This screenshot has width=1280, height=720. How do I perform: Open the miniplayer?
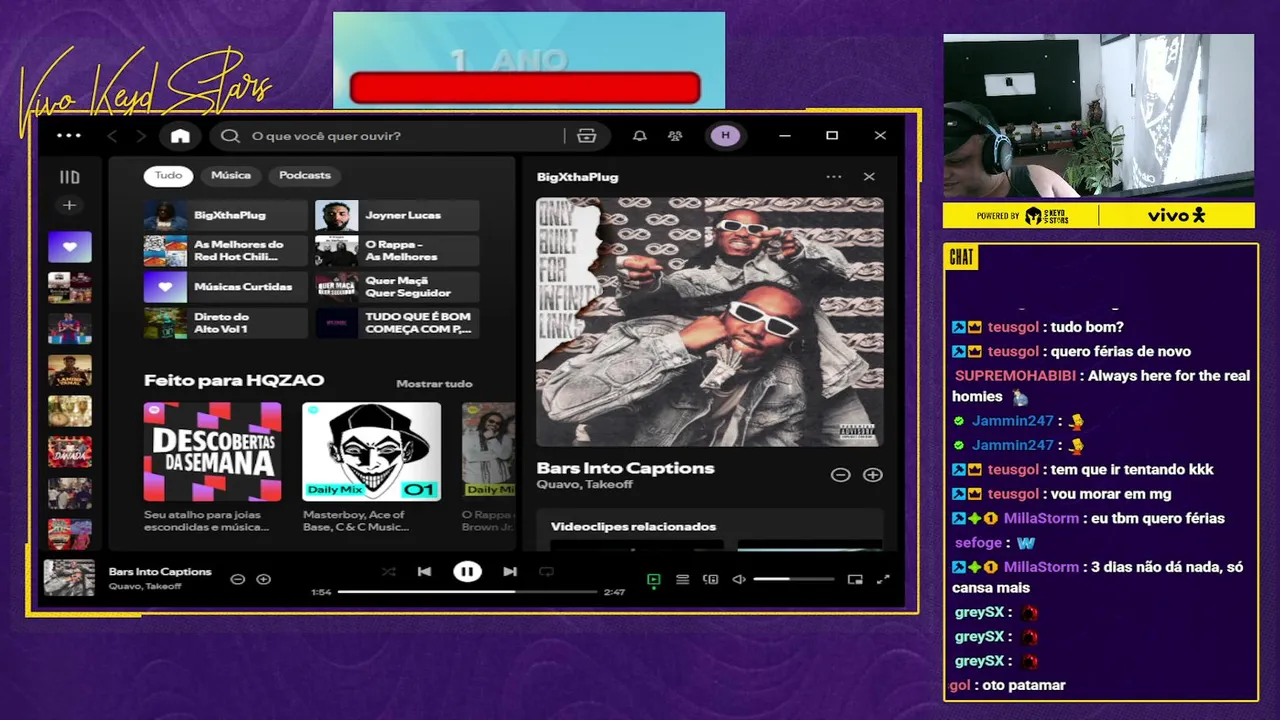855,579
